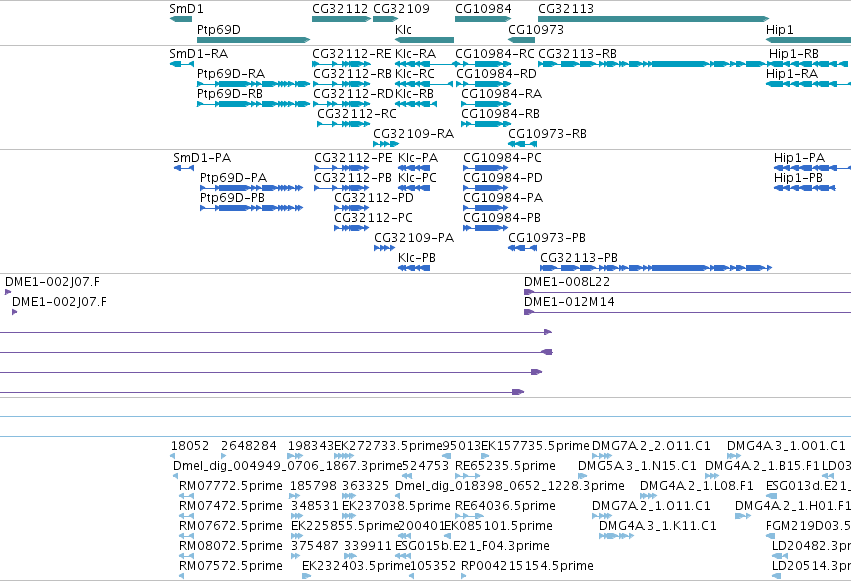Click the SmD1-PA protein feature

(x=183, y=168)
